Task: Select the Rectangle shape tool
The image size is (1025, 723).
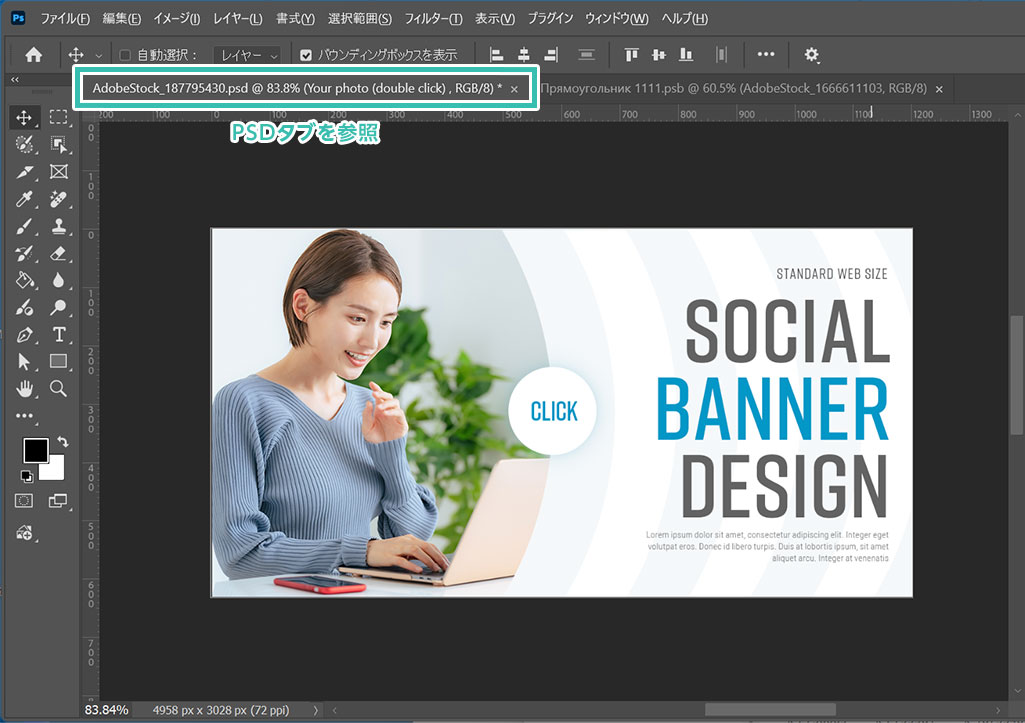Action: click(58, 361)
